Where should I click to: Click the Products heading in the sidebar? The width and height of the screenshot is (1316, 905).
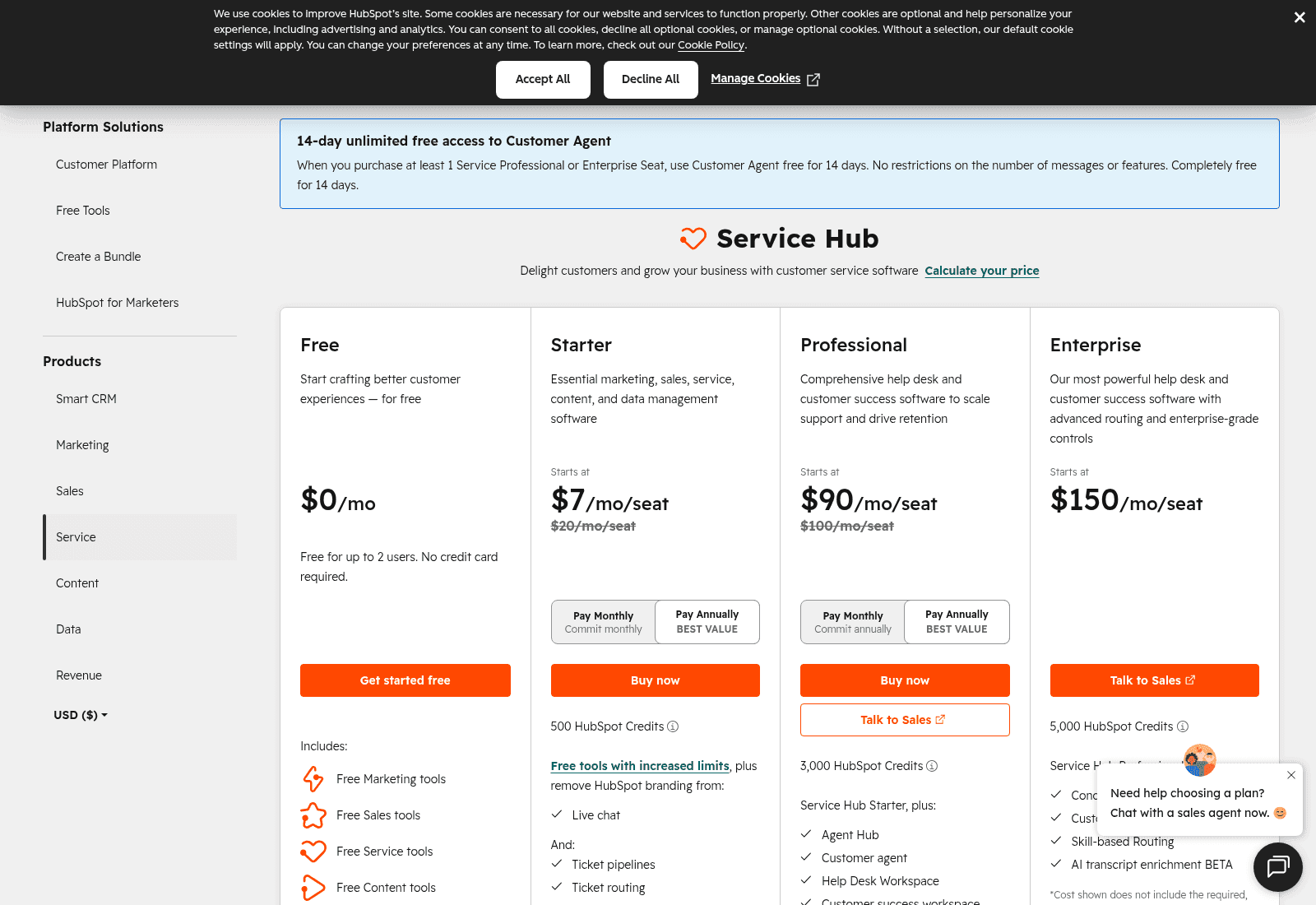[72, 361]
